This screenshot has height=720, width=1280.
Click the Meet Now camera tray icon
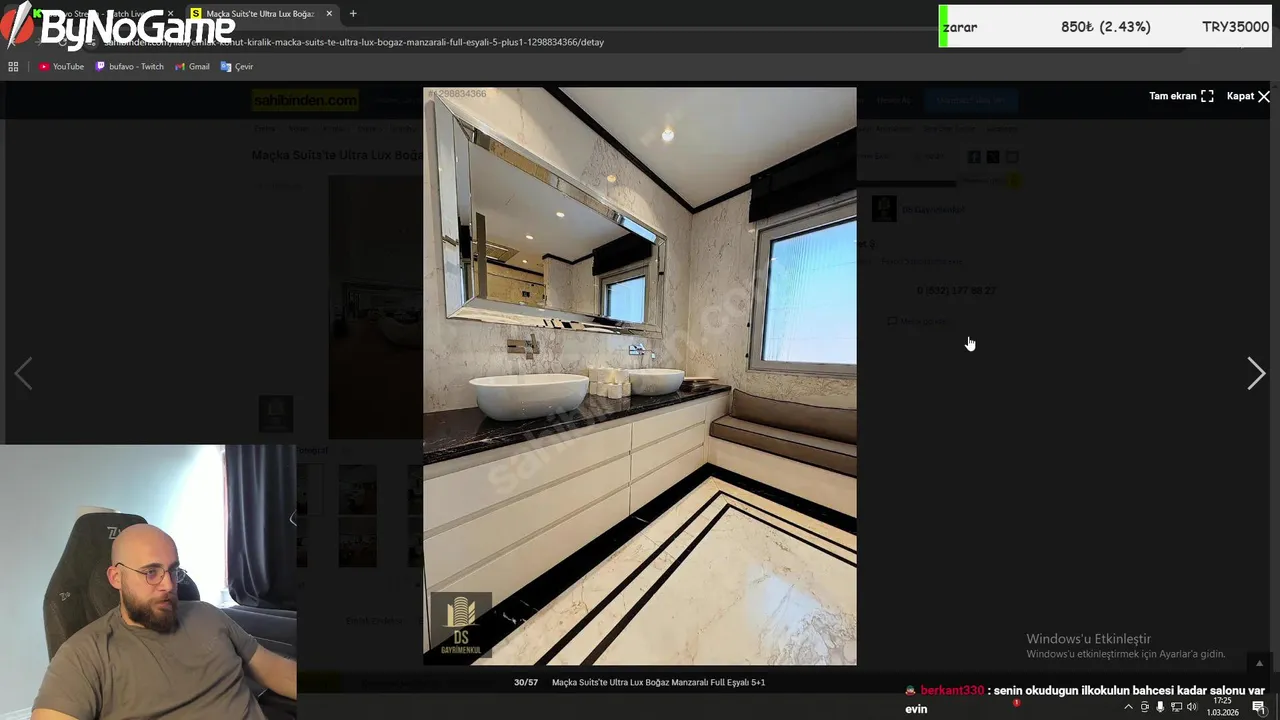1145,707
